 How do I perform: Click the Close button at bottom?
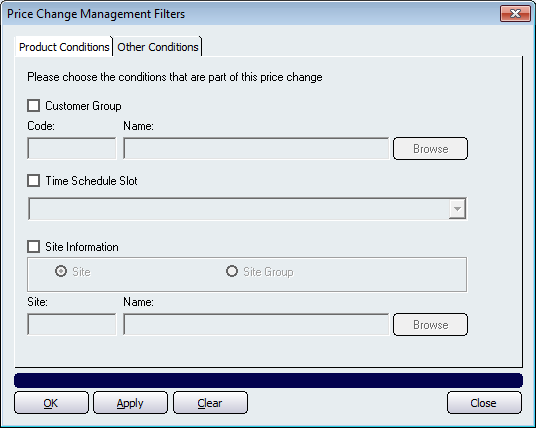pos(484,403)
